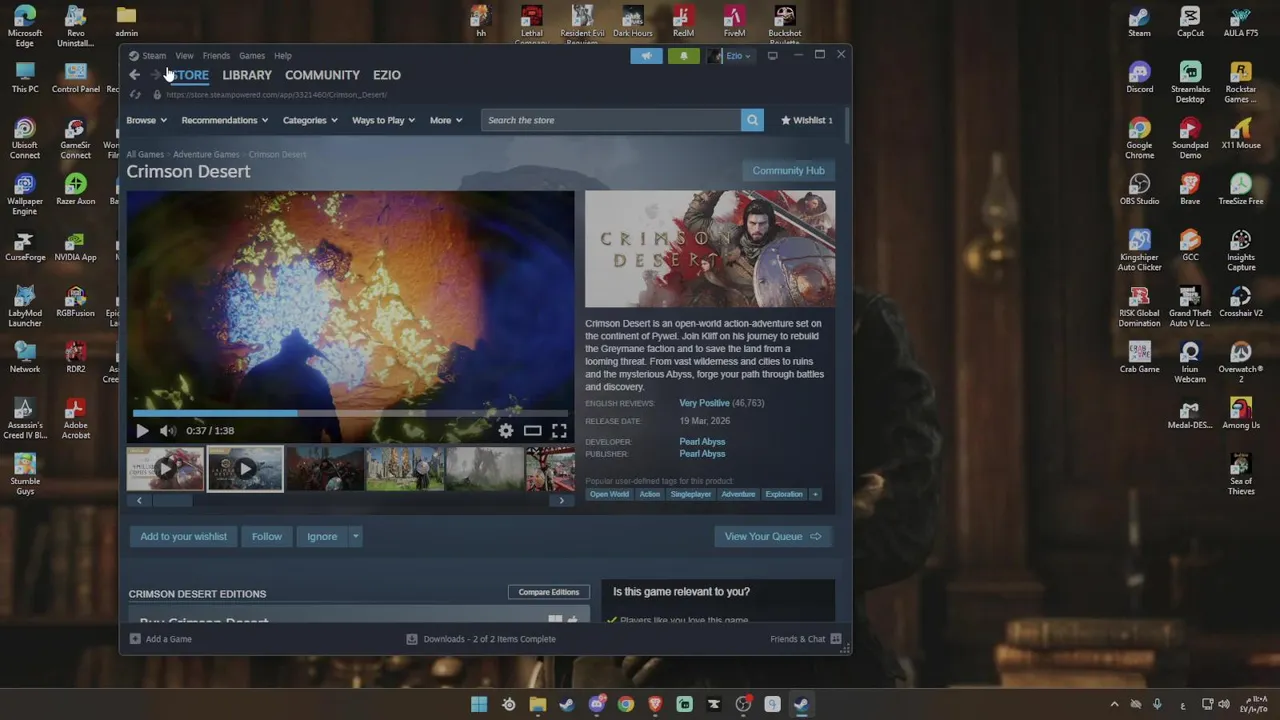Expand the Ways to Play dropdown
1280x720 pixels.
[384, 120]
